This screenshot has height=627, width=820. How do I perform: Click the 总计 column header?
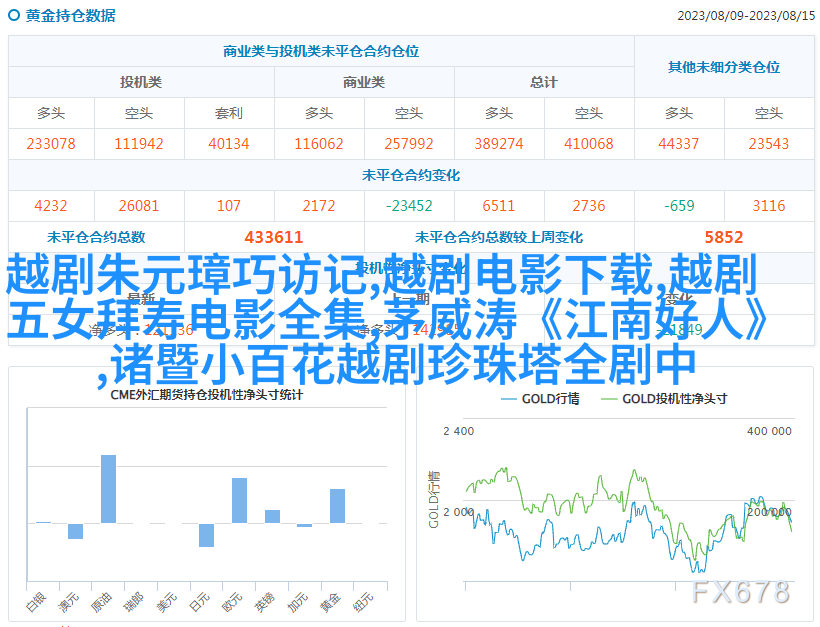coord(543,82)
